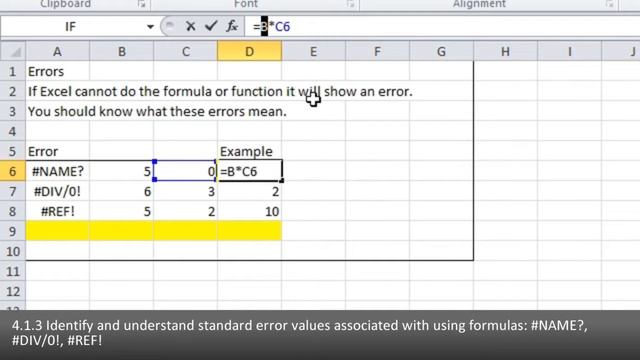Click the editing cell showing =B*C6
This screenshot has height=360, width=640.
pos(249,171)
